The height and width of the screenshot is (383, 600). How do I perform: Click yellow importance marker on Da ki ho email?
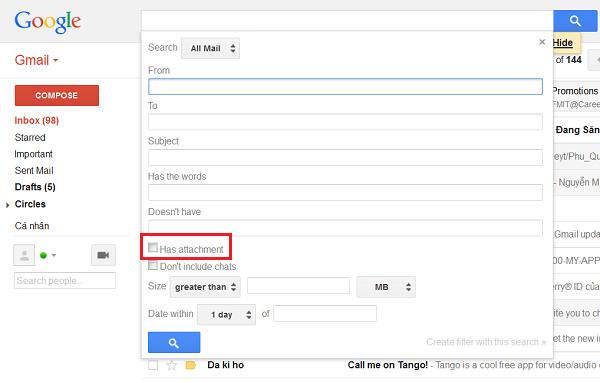(191, 365)
